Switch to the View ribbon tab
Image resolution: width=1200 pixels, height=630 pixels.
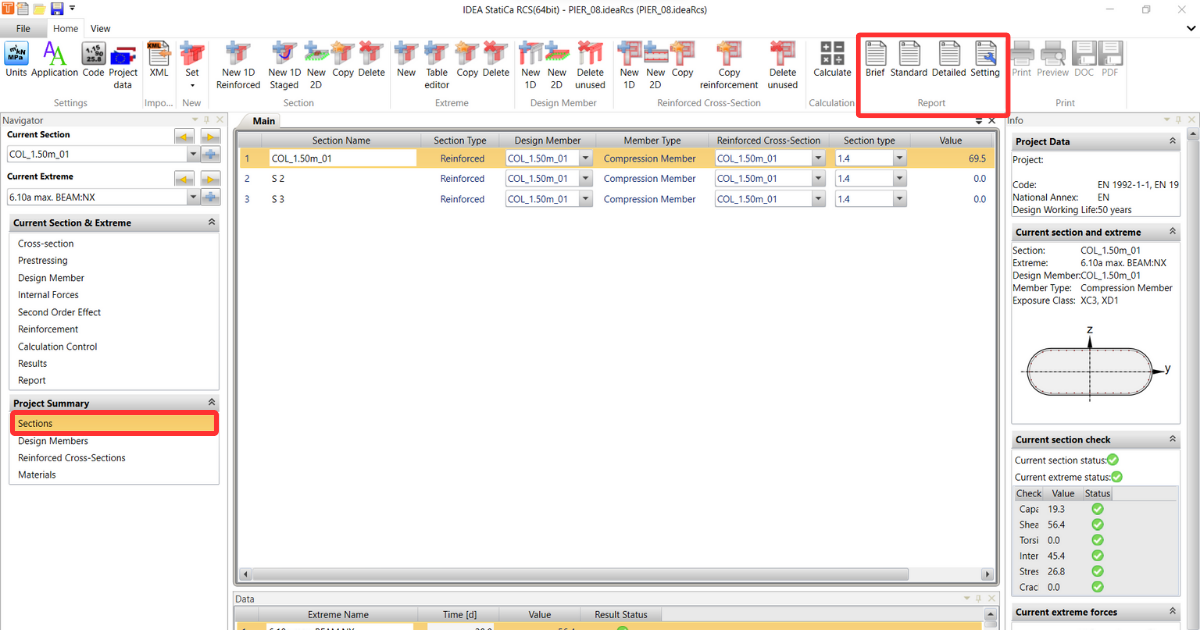pos(100,28)
